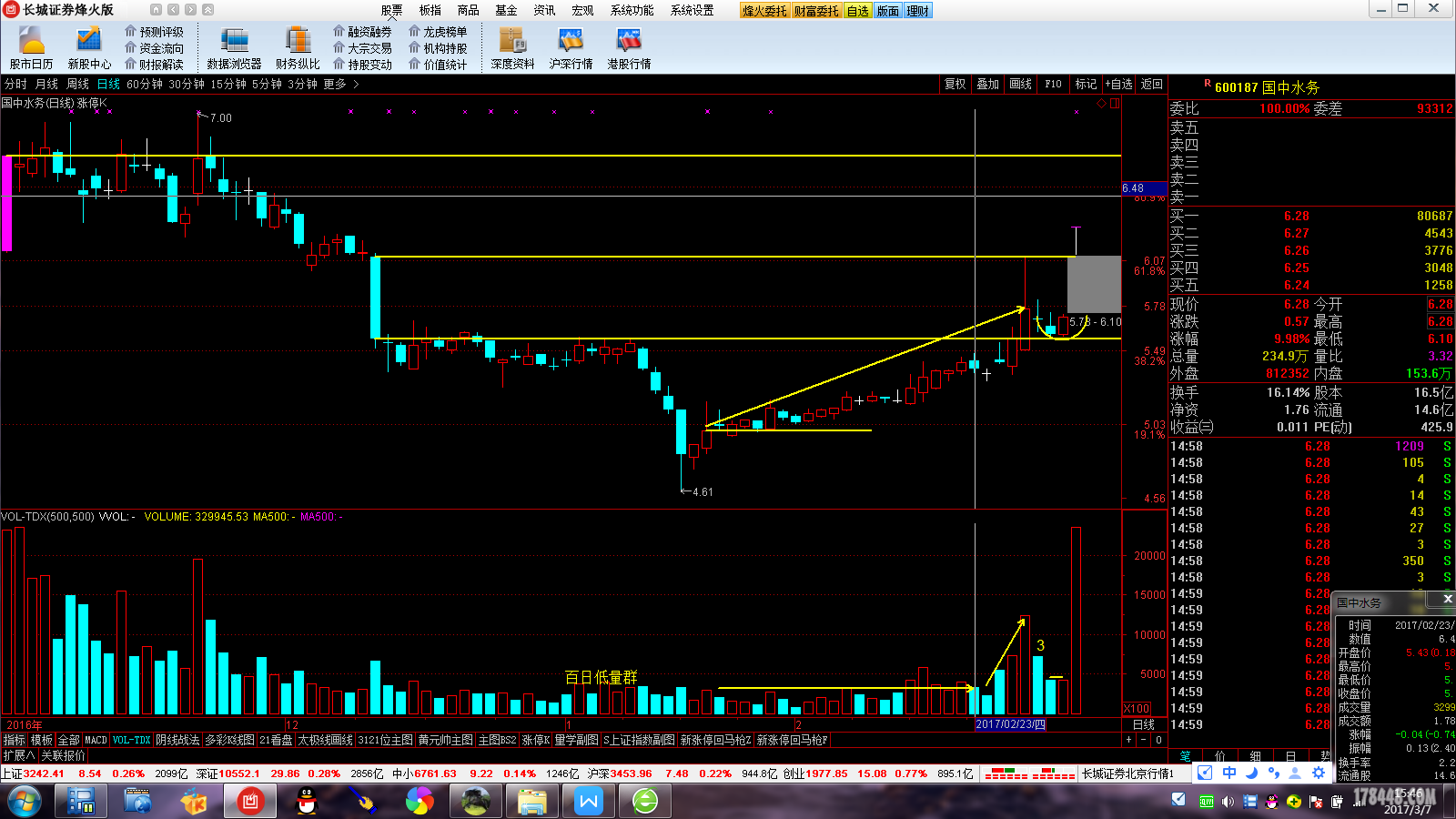The width and height of the screenshot is (1456, 819).
Task: Open the 股市日历 stock calendar icon
Action: click(31, 47)
